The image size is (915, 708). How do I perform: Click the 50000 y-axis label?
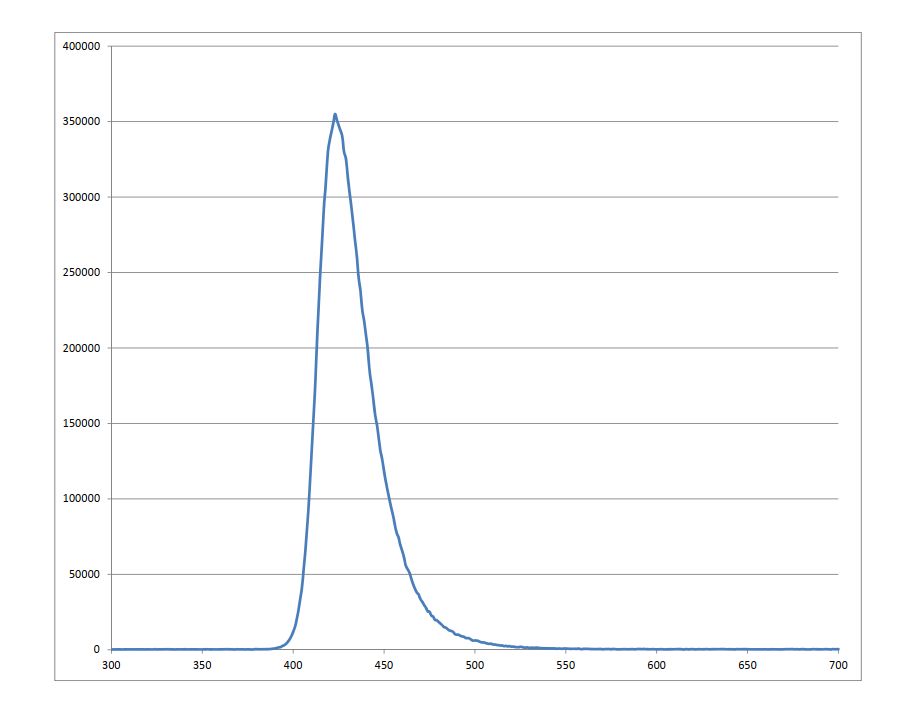(x=84, y=574)
